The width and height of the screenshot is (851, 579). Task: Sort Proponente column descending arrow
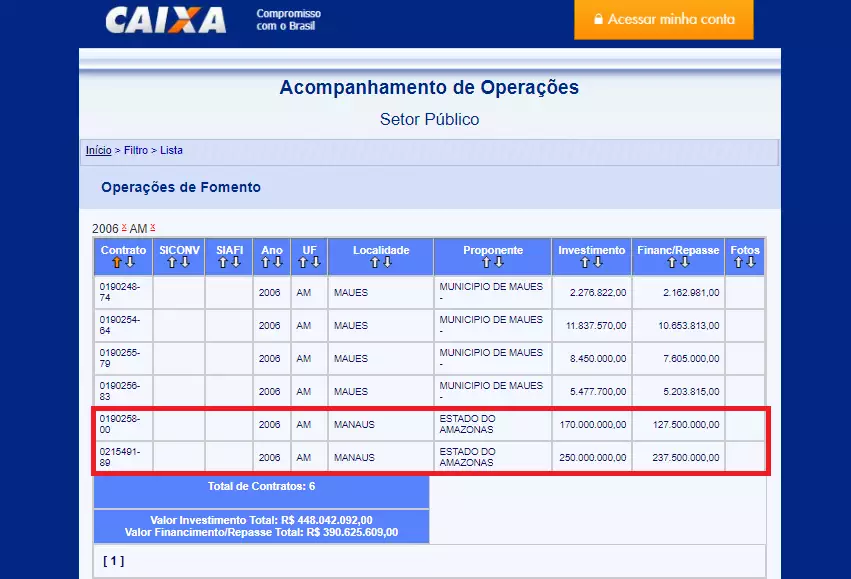tap(499, 263)
